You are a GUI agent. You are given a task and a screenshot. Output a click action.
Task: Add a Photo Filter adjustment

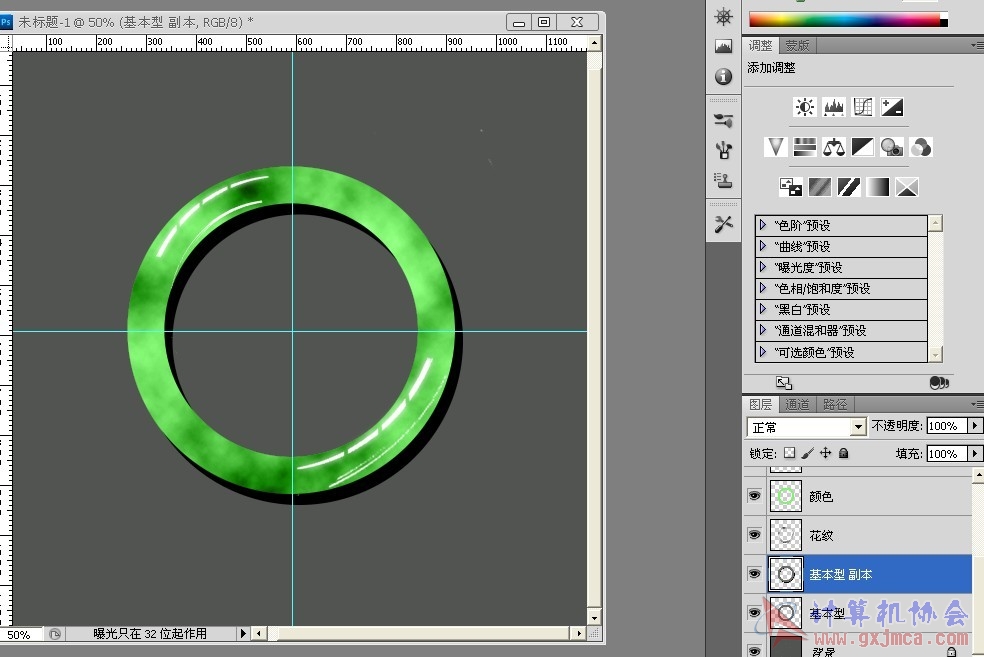(892, 147)
